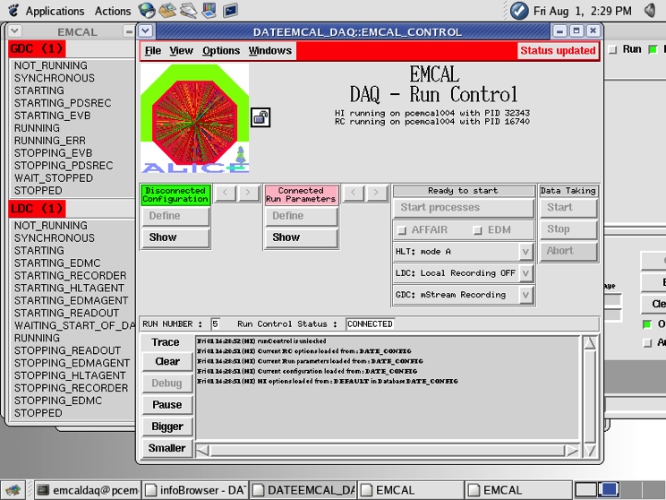Click the GNOME foot icon beside Applications
666x500 pixels.
[x=13, y=10]
